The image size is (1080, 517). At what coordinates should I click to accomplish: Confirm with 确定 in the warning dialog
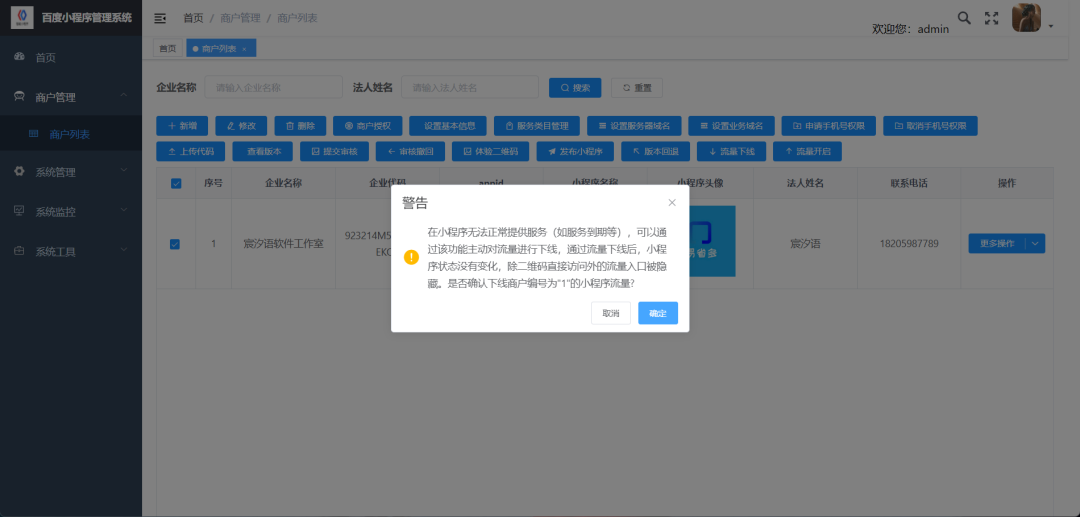[658, 313]
